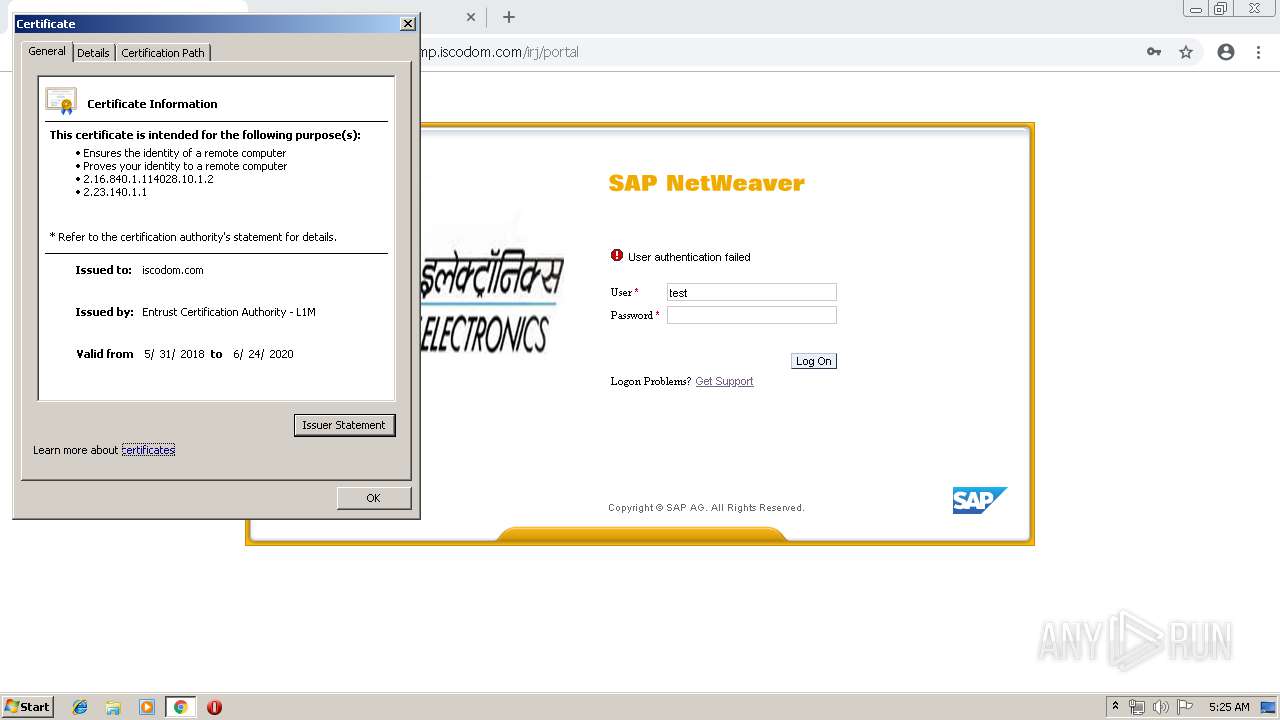
Task: Close the current Chrome tab
Action: [x=471, y=17]
